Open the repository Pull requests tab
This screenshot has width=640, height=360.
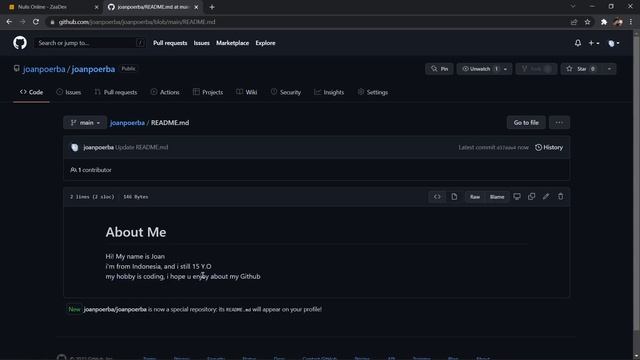click(x=116, y=92)
